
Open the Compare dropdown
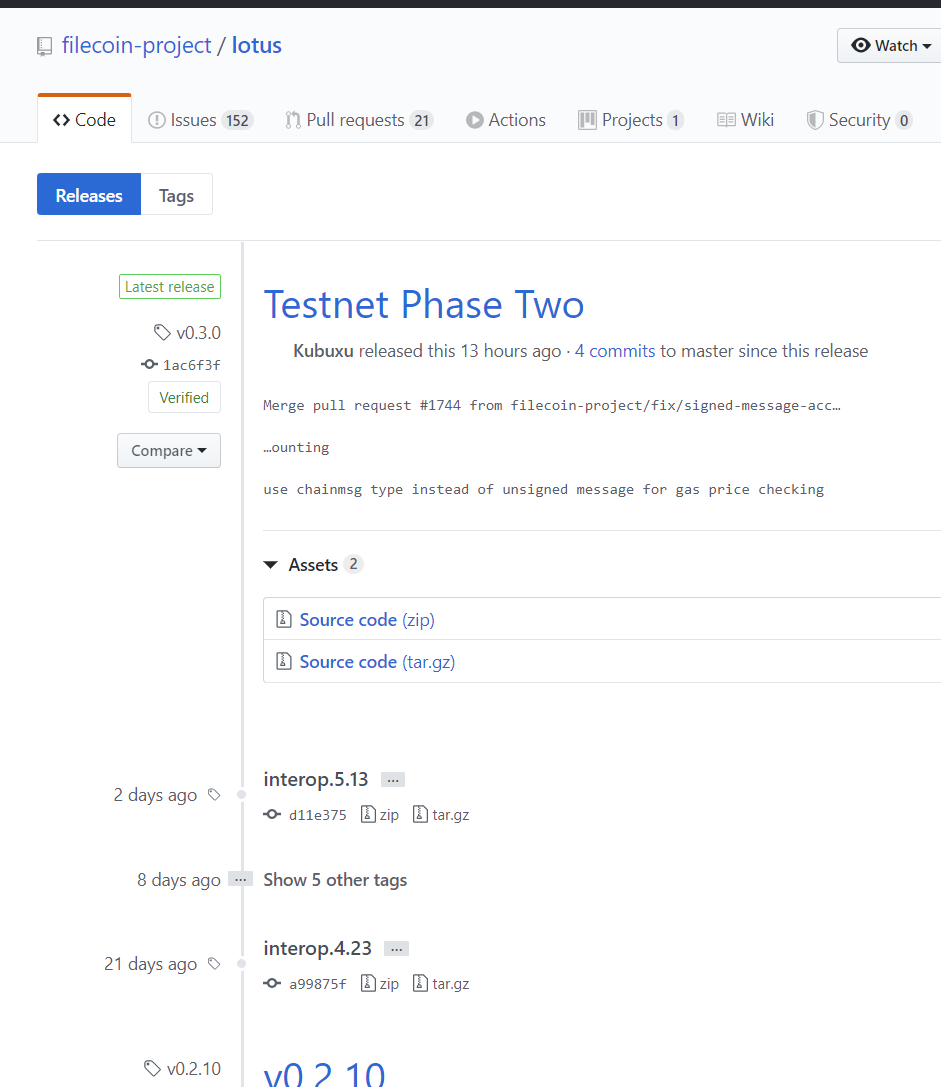pos(169,451)
